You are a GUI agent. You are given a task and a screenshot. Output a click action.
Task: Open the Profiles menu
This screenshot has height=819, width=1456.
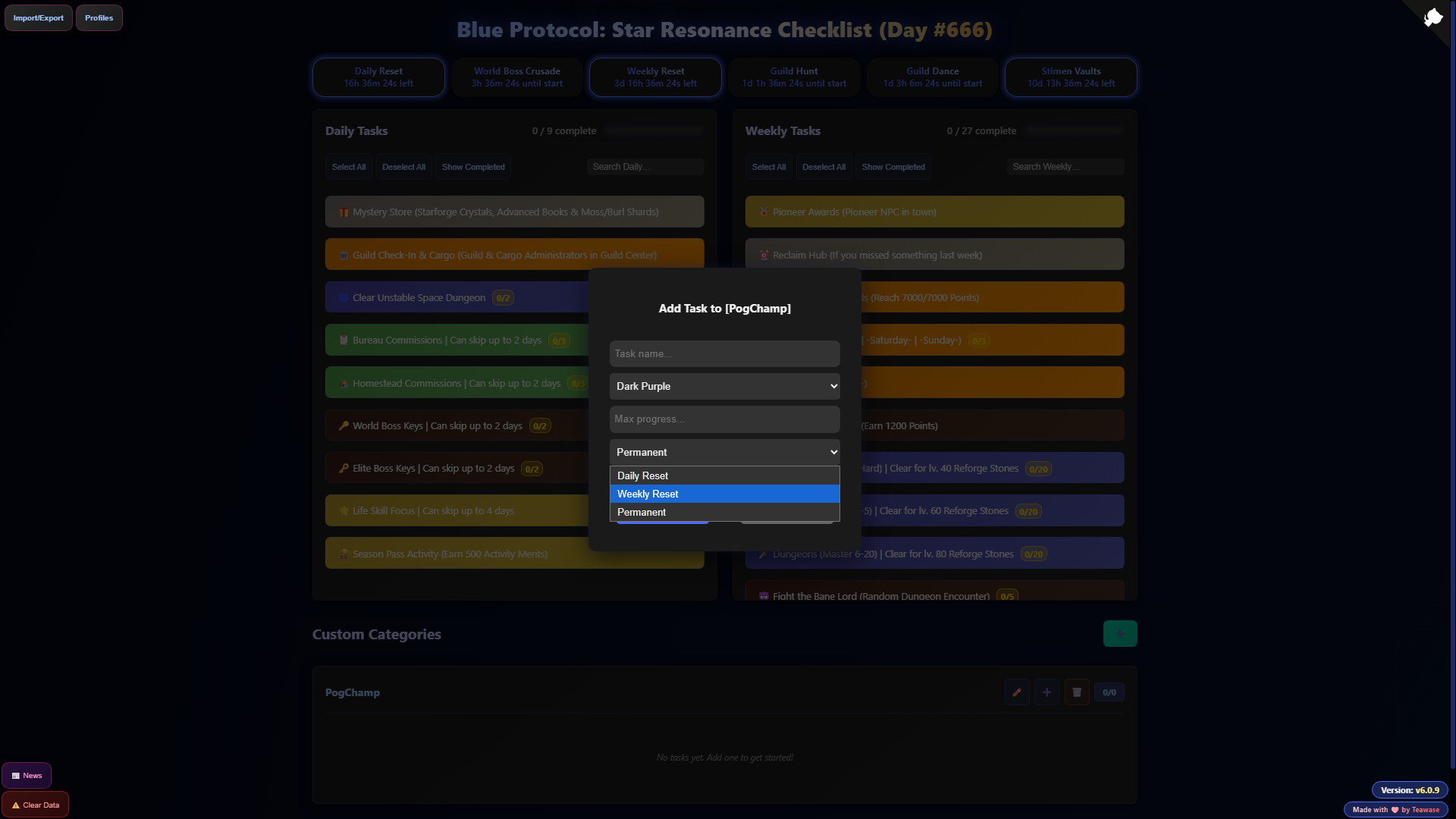[x=99, y=18]
